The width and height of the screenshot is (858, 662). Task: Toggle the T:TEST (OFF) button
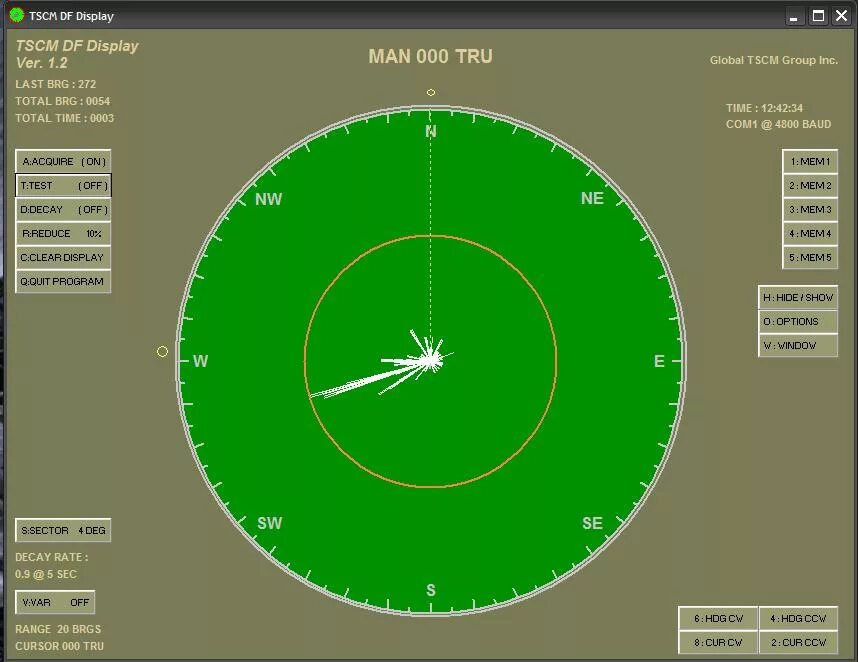(63, 185)
